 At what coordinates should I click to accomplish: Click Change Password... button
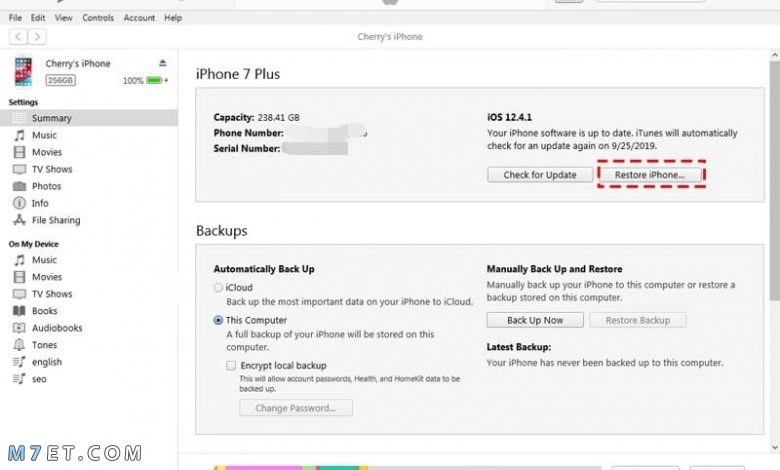coord(295,408)
